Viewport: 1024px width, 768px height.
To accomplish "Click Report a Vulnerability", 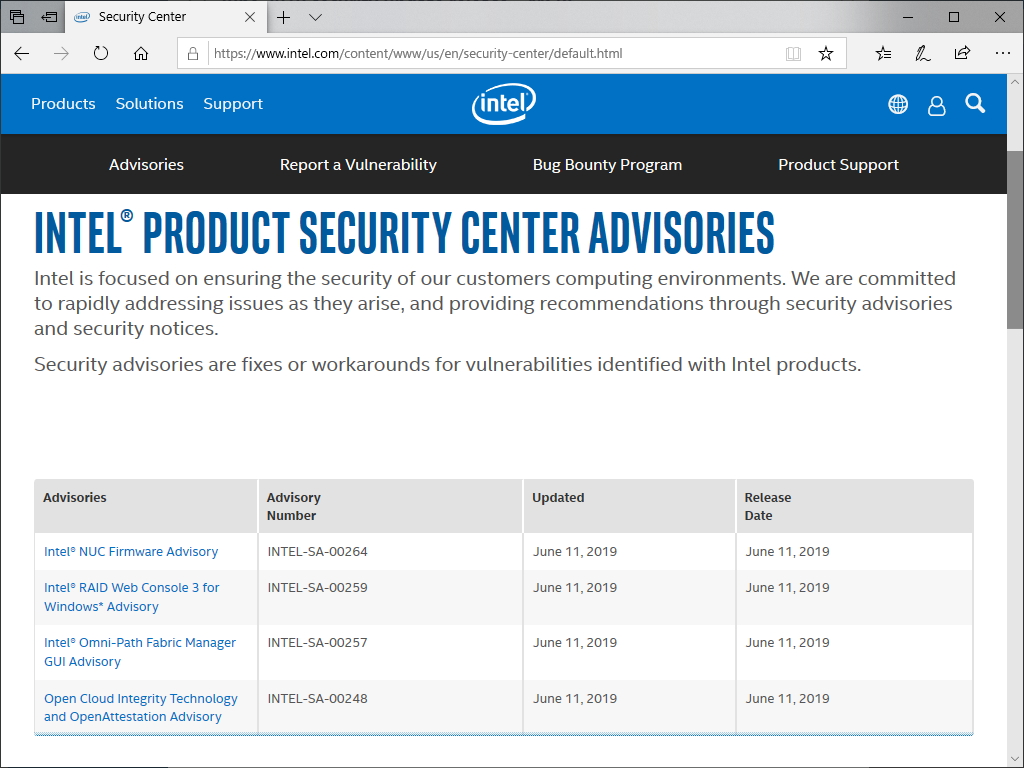I will pyautogui.click(x=358, y=164).
